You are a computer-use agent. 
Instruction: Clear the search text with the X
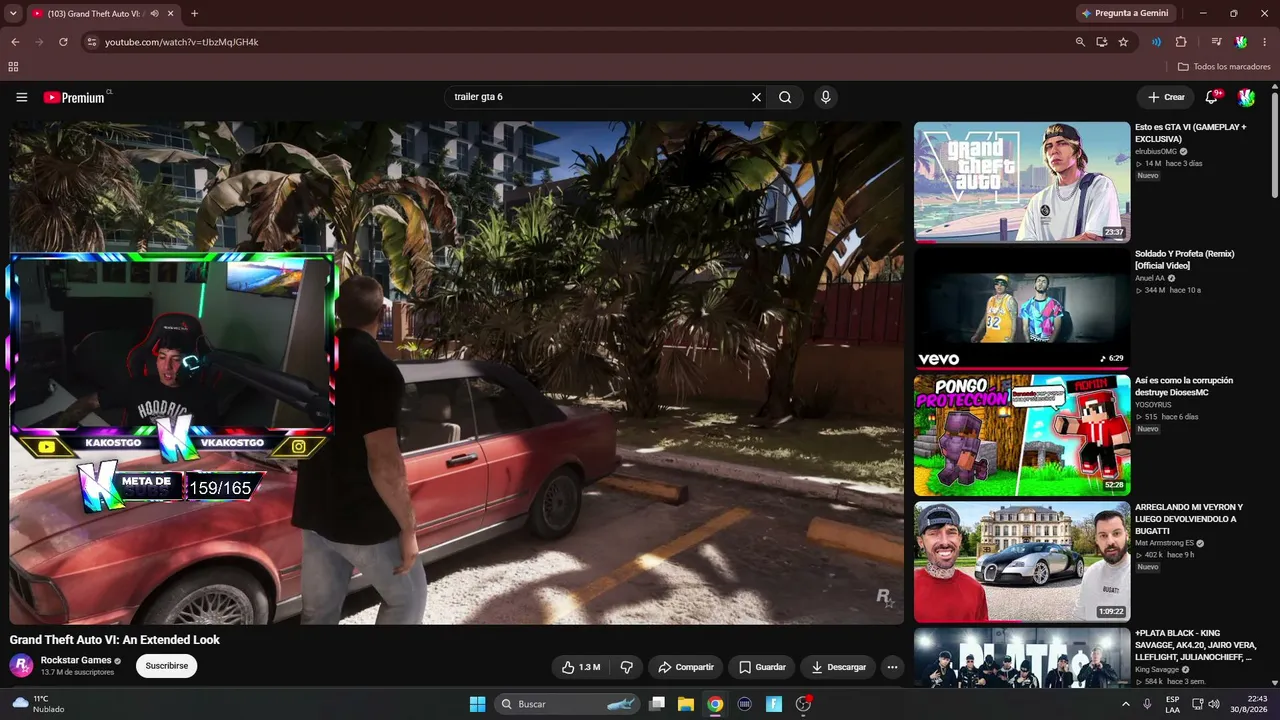[x=757, y=97]
